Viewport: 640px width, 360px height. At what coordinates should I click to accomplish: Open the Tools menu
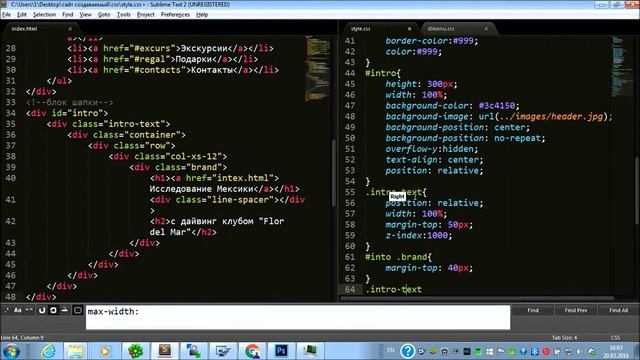(123, 15)
